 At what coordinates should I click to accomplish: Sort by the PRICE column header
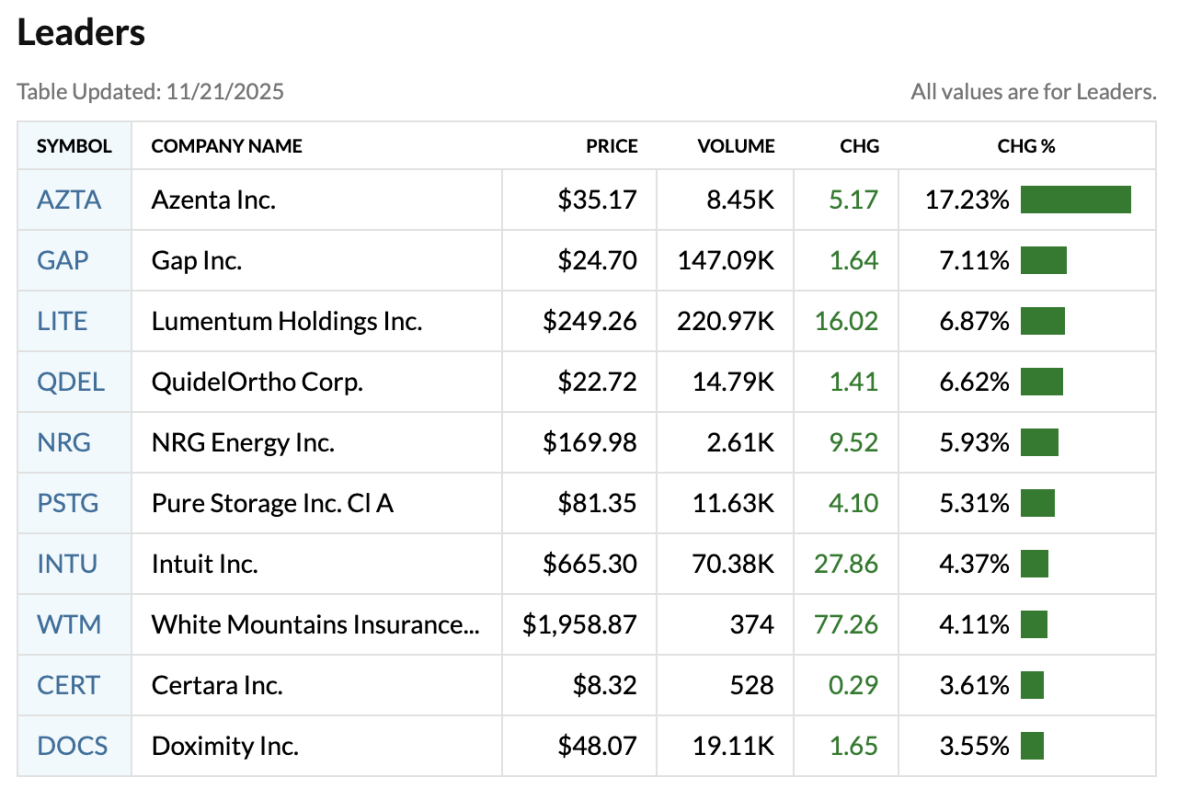611,146
